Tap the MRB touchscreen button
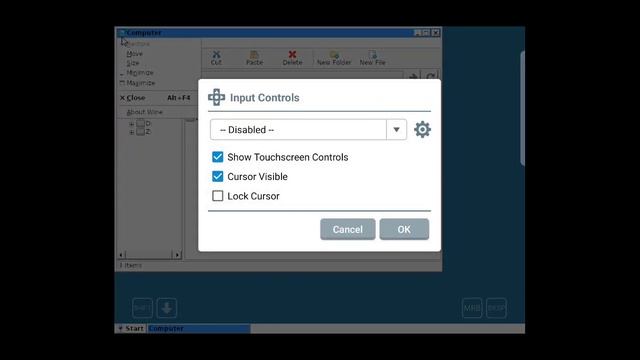The image size is (640, 360). click(472, 308)
